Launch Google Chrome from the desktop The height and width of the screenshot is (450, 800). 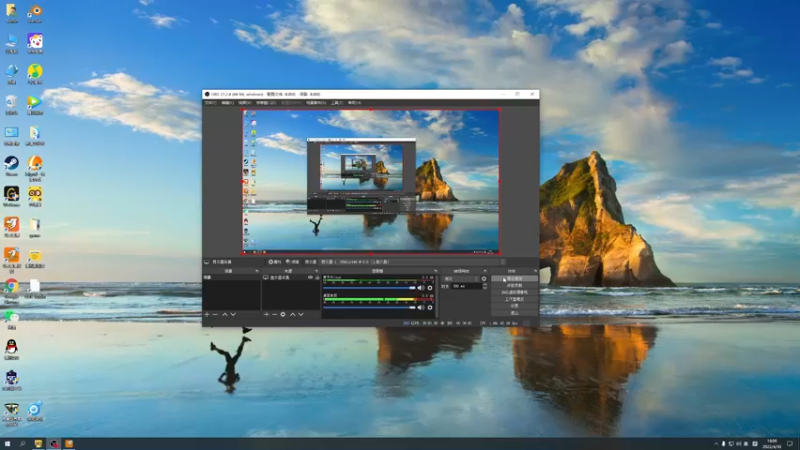click(x=11, y=291)
